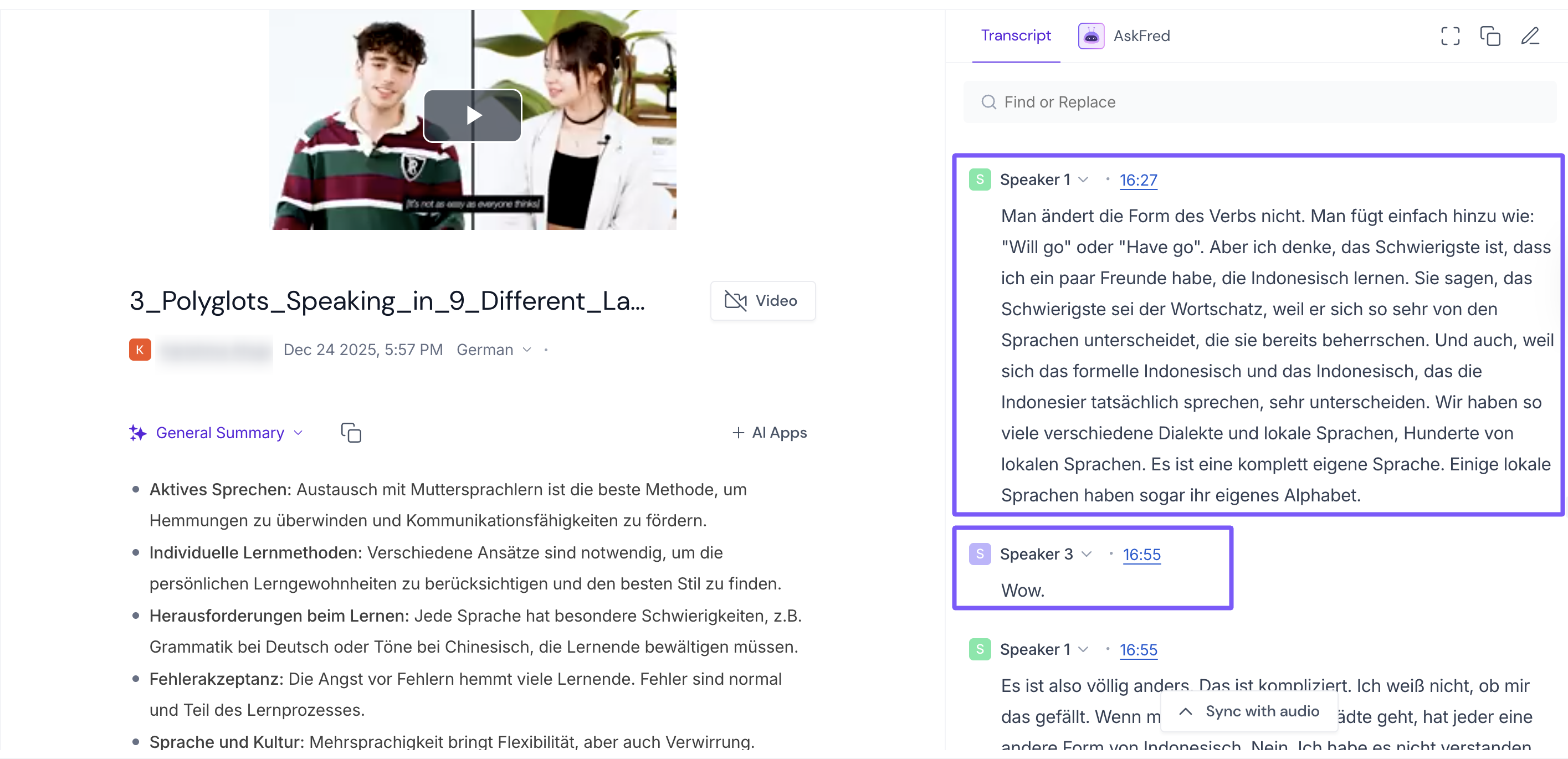The height and width of the screenshot is (759, 1568).
Task: Play the polyglots video
Action: (473, 115)
